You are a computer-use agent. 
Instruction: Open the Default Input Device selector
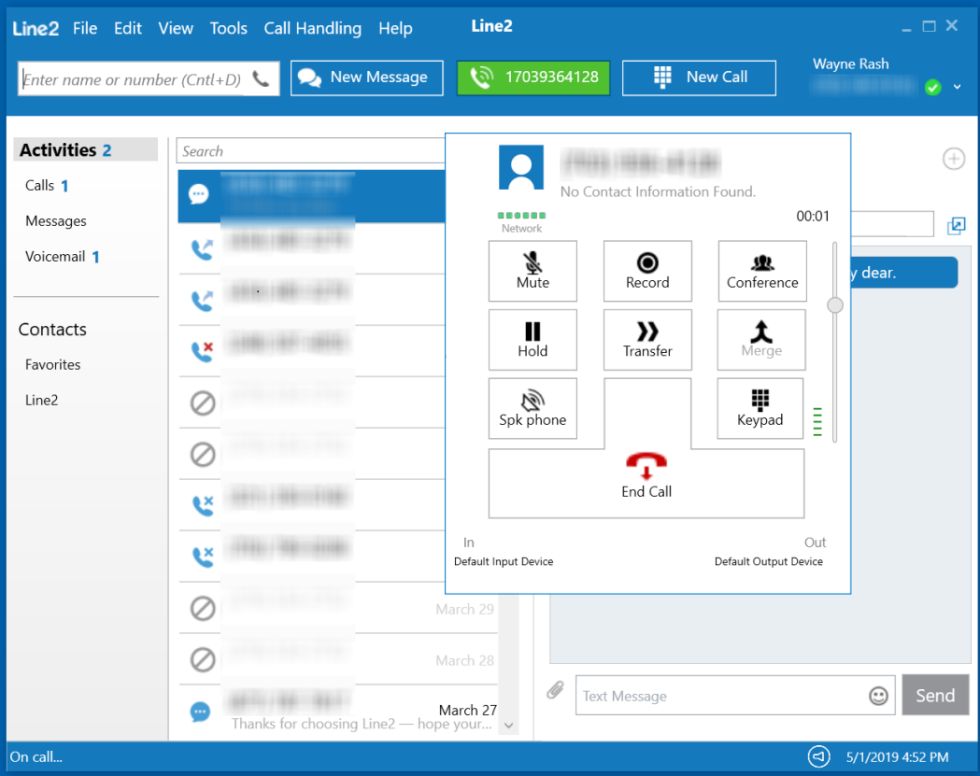point(503,561)
